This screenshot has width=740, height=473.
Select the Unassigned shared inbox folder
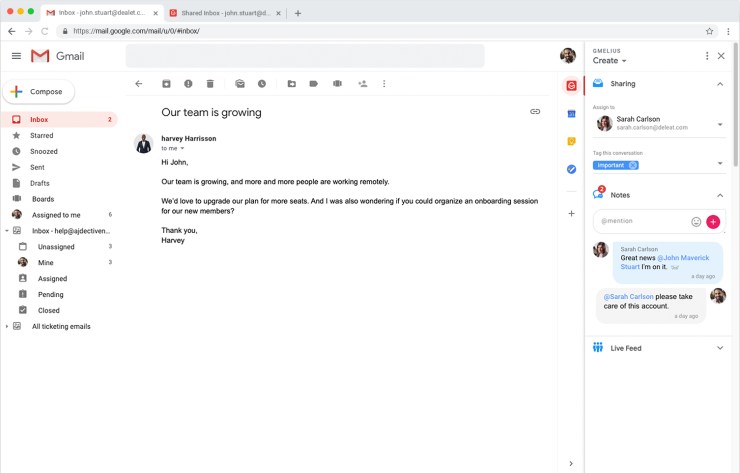(59, 247)
